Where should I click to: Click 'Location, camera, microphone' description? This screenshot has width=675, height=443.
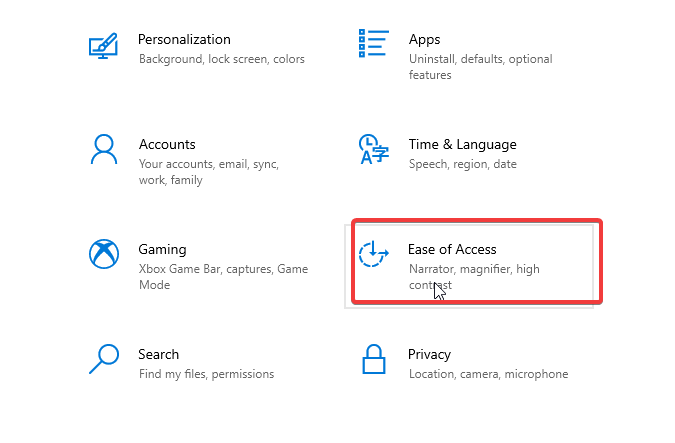pyautogui.click(x=488, y=374)
